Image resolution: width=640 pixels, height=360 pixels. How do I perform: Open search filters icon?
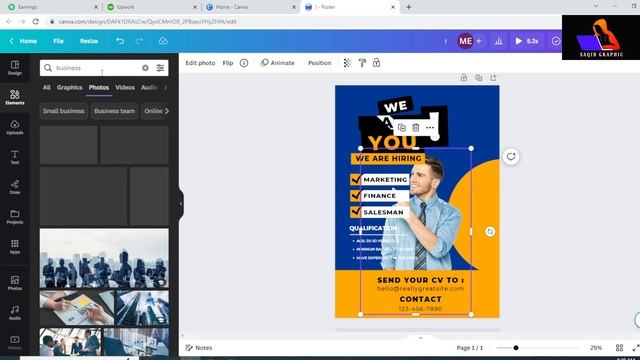point(160,68)
